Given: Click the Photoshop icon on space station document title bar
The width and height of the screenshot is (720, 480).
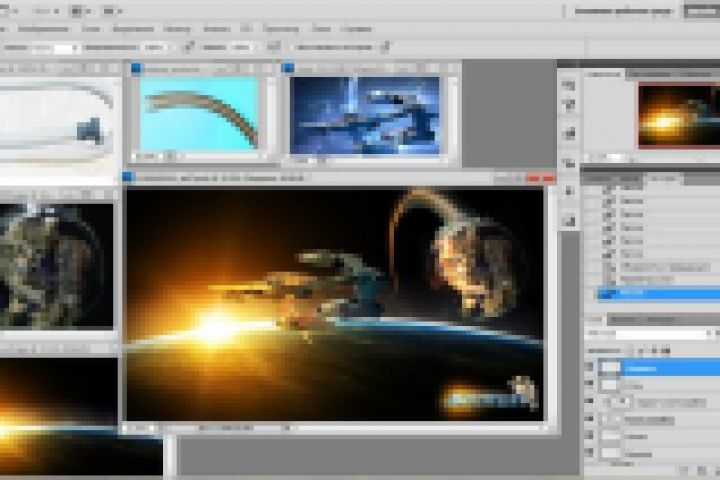Looking at the screenshot, I should click(x=288, y=68).
